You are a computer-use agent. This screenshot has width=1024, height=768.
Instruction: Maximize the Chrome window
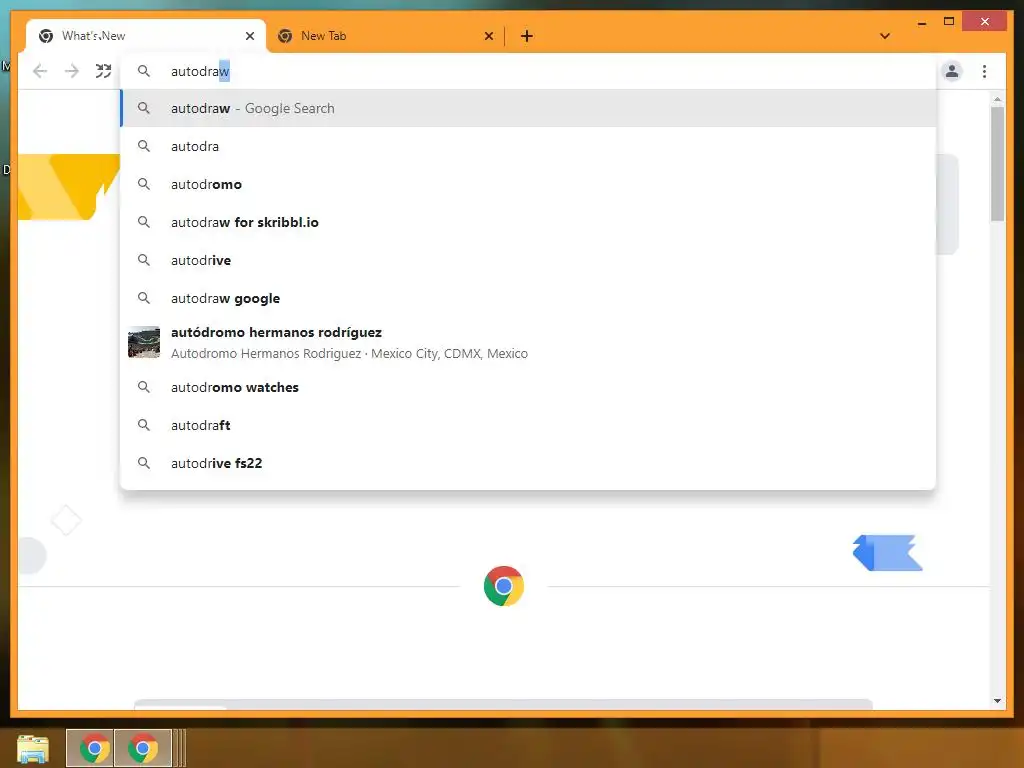point(949,22)
